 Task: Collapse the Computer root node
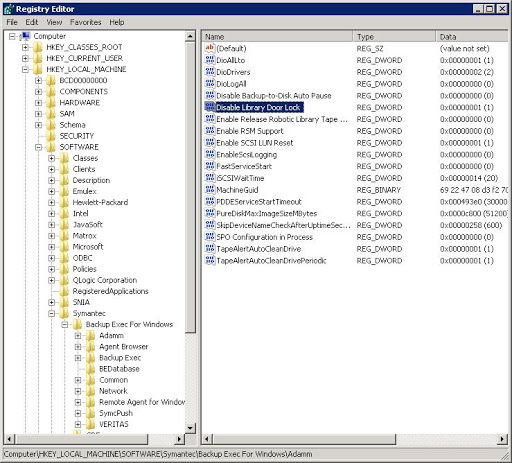(12, 36)
